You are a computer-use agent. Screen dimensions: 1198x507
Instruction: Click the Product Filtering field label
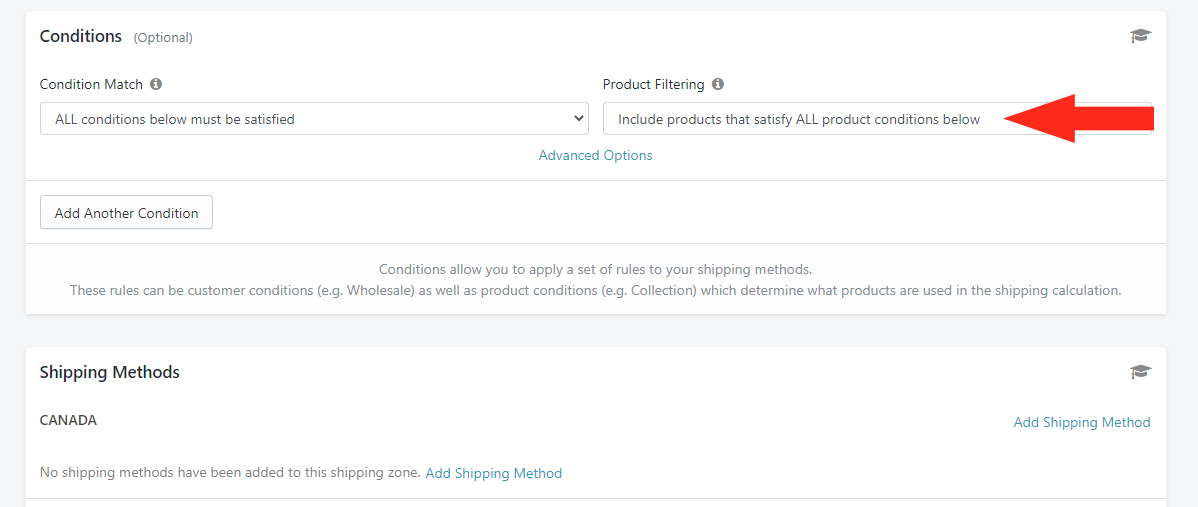click(653, 84)
